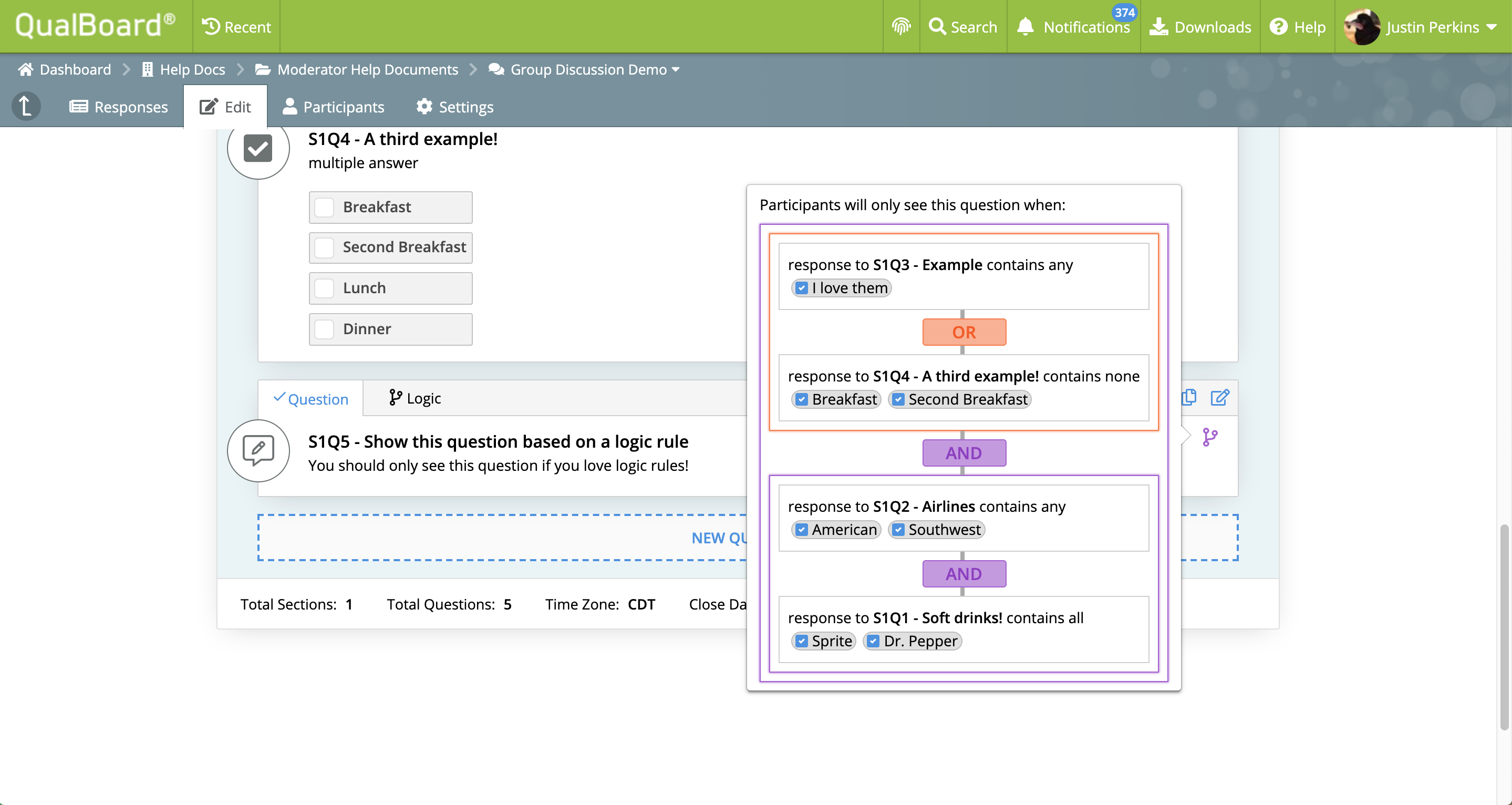The height and width of the screenshot is (805, 1512).
Task: Click the copy question icon for S1Q5
Action: coord(1188,398)
